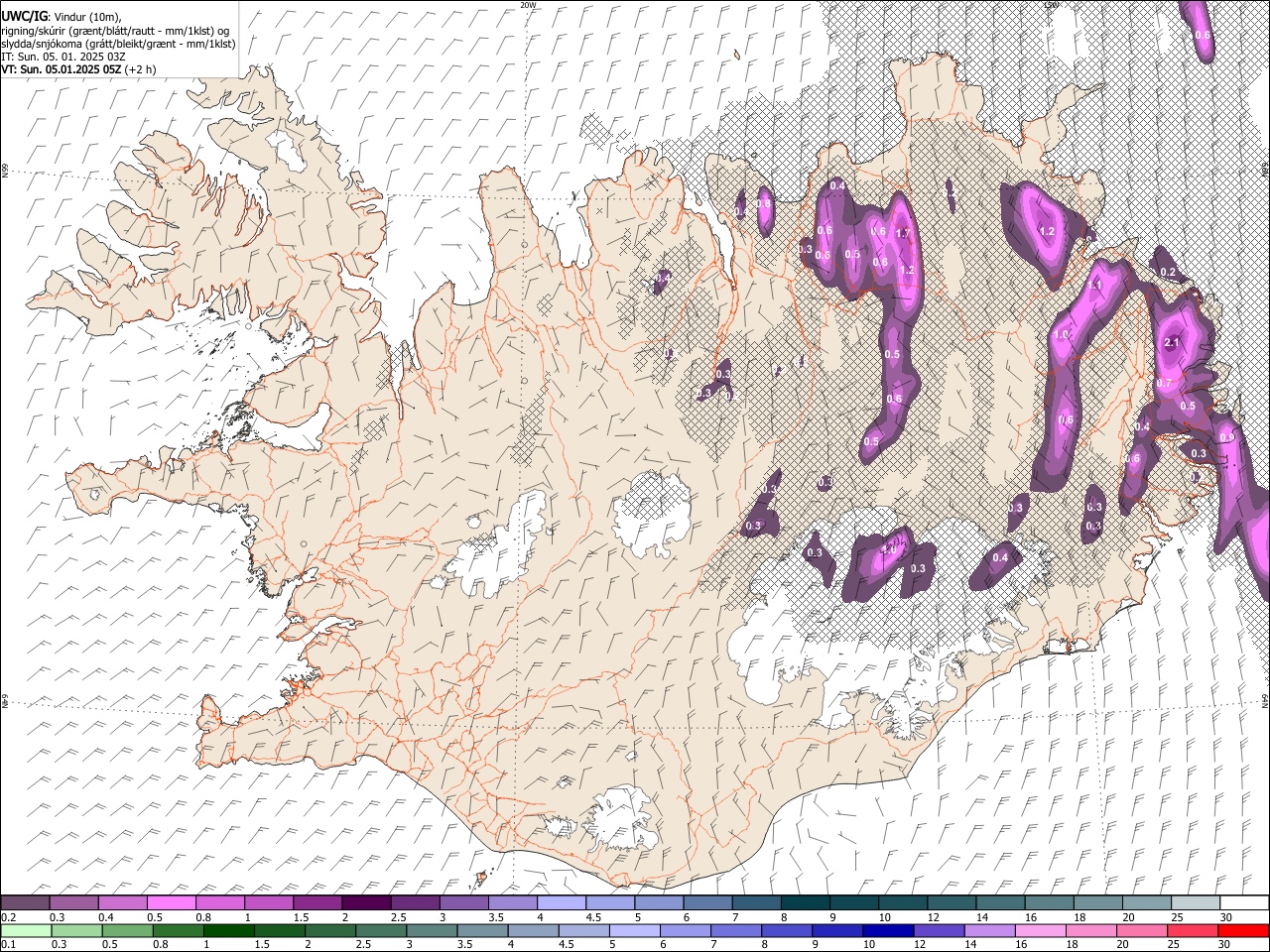1270x952 pixels.
Task: Click the bright red swatch after 30 in the lower legend row
Action: pyautogui.click(x=1243, y=930)
